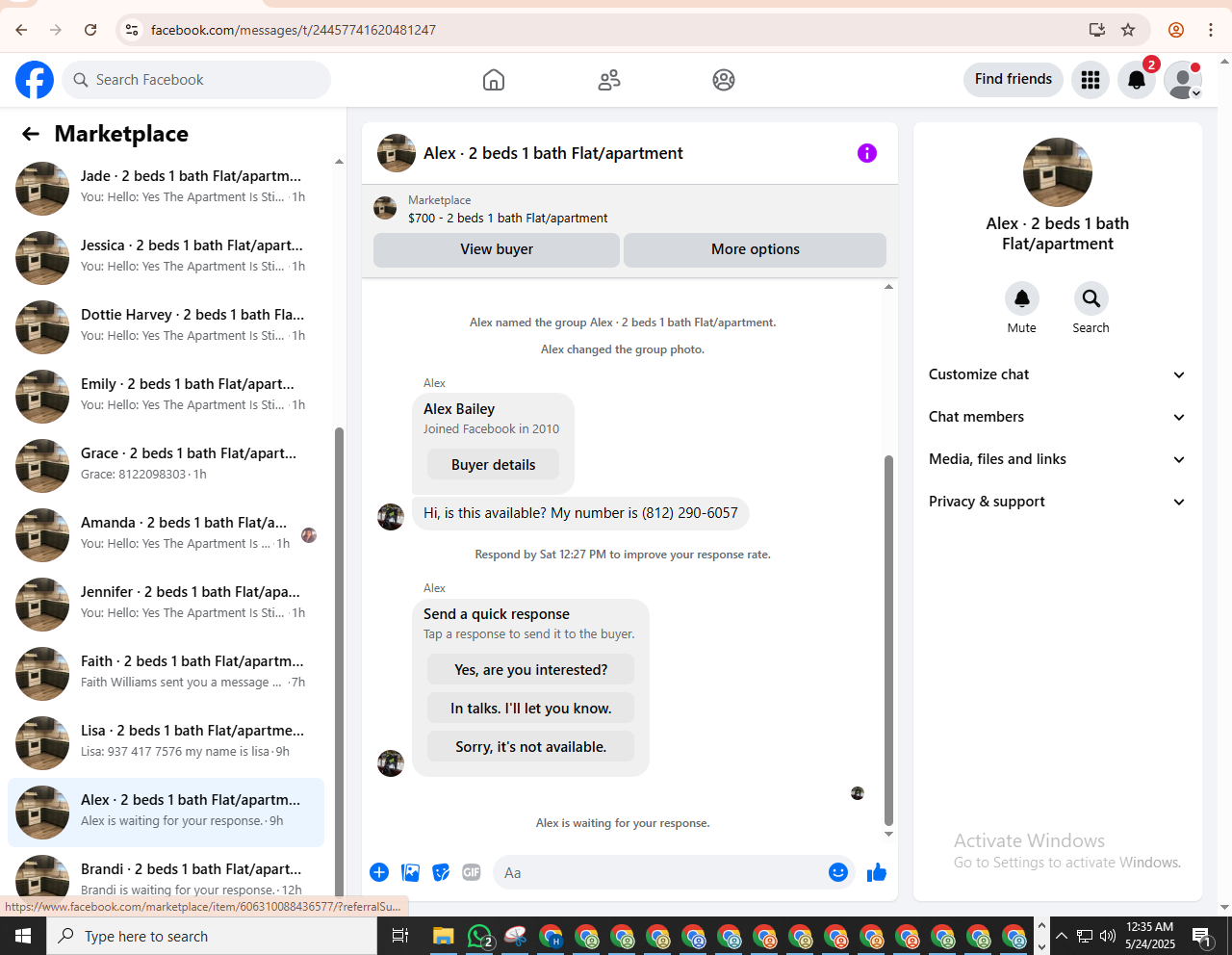Expand Chat members section

click(x=1057, y=417)
